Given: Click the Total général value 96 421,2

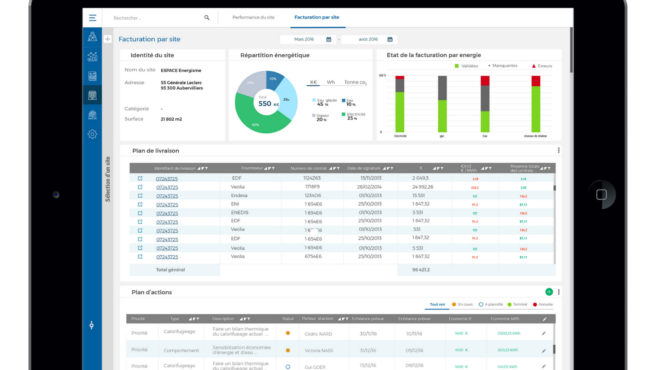Looking at the screenshot, I should point(420,270).
